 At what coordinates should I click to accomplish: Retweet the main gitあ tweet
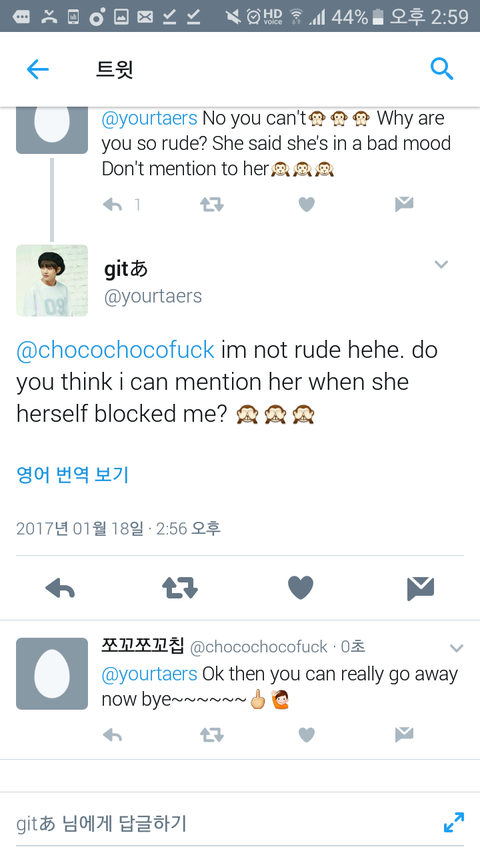point(180,589)
